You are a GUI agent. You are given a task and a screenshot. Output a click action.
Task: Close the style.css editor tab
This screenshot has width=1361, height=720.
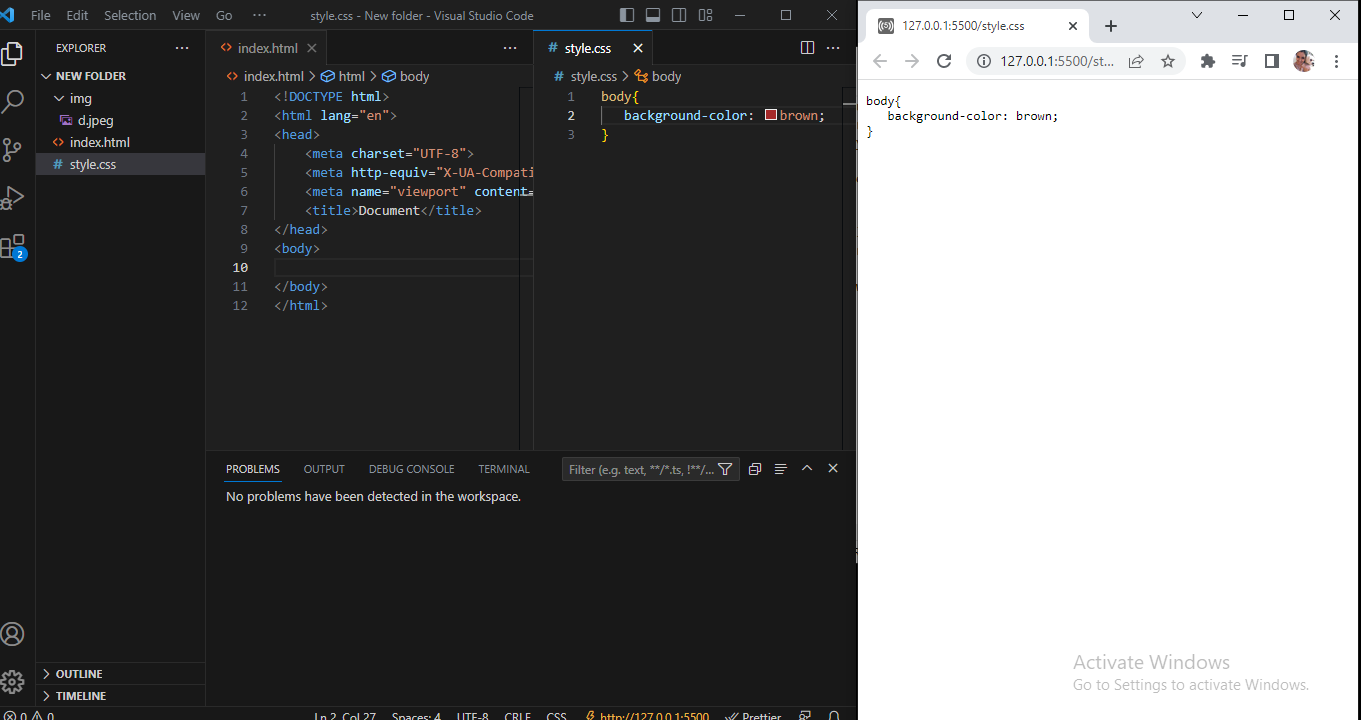[638, 48]
